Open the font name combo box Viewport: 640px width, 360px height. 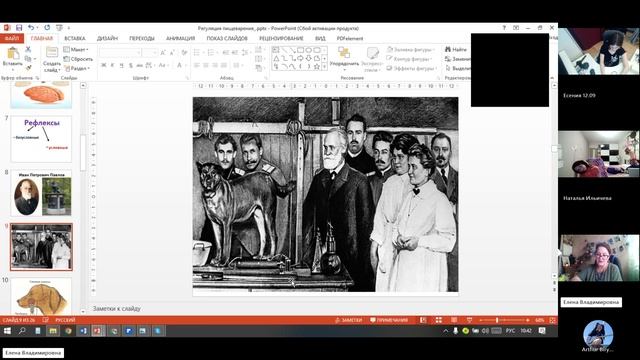120,53
